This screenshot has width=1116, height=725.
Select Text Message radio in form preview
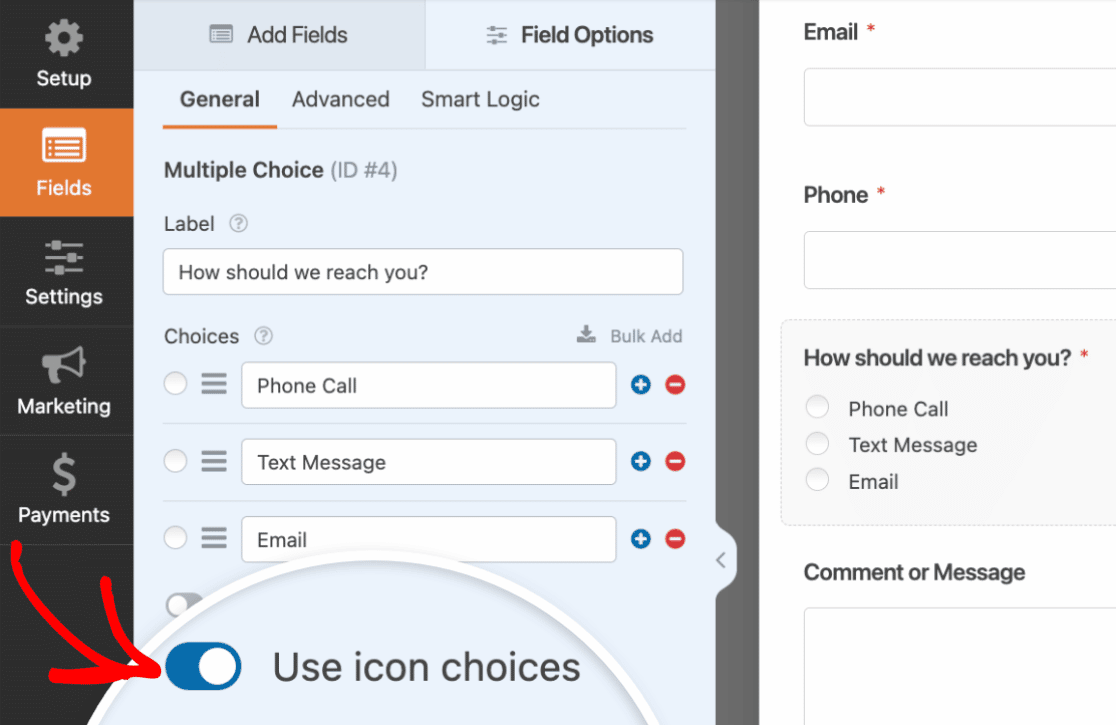818,444
